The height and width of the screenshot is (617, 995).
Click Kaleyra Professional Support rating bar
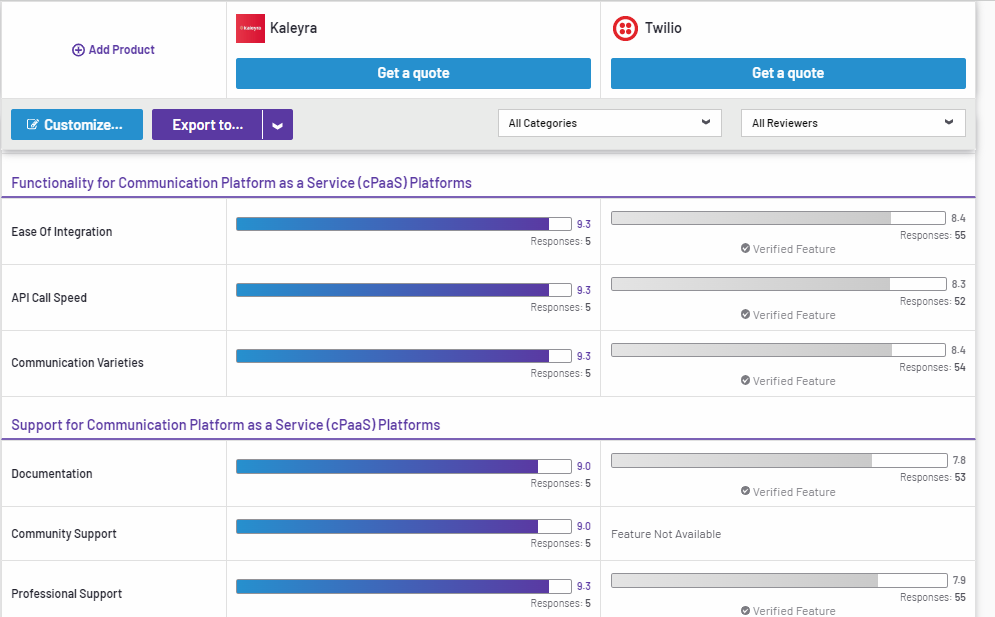pyautogui.click(x=404, y=587)
